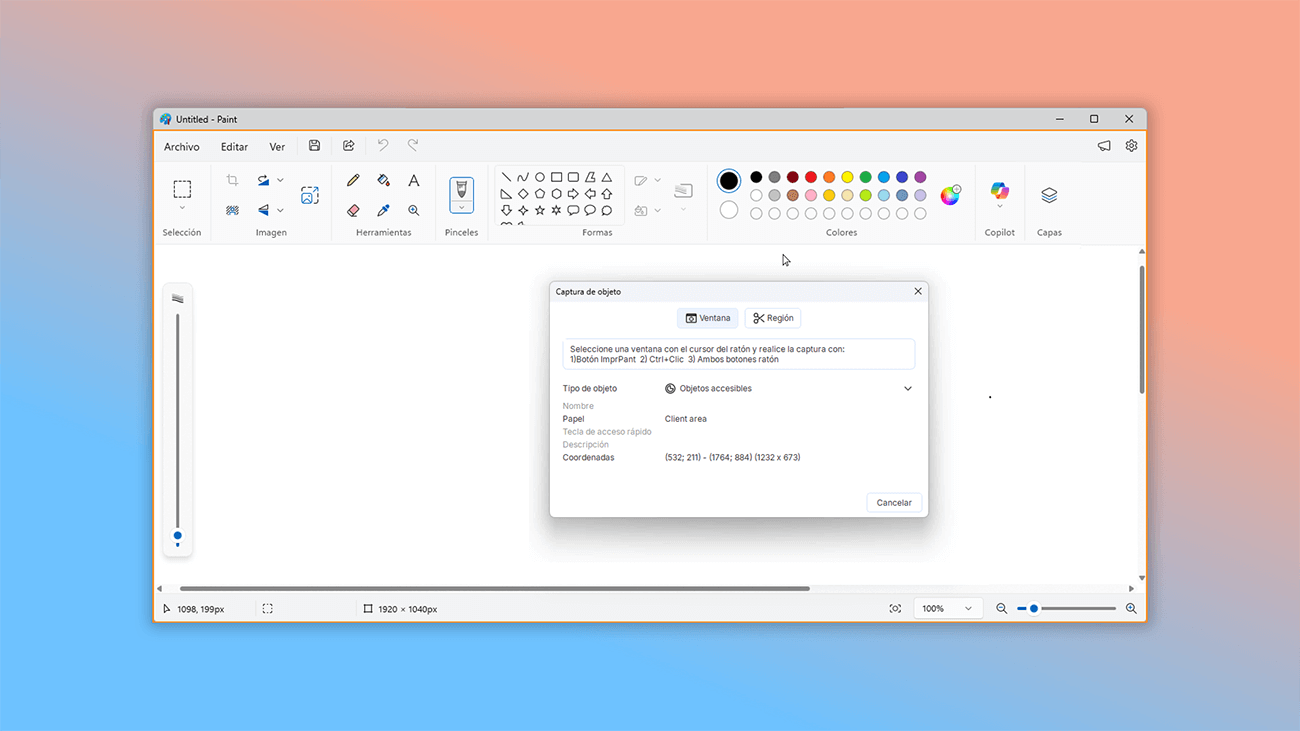The height and width of the screenshot is (731, 1300).
Task: Pick the Text tool
Action: tap(414, 180)
